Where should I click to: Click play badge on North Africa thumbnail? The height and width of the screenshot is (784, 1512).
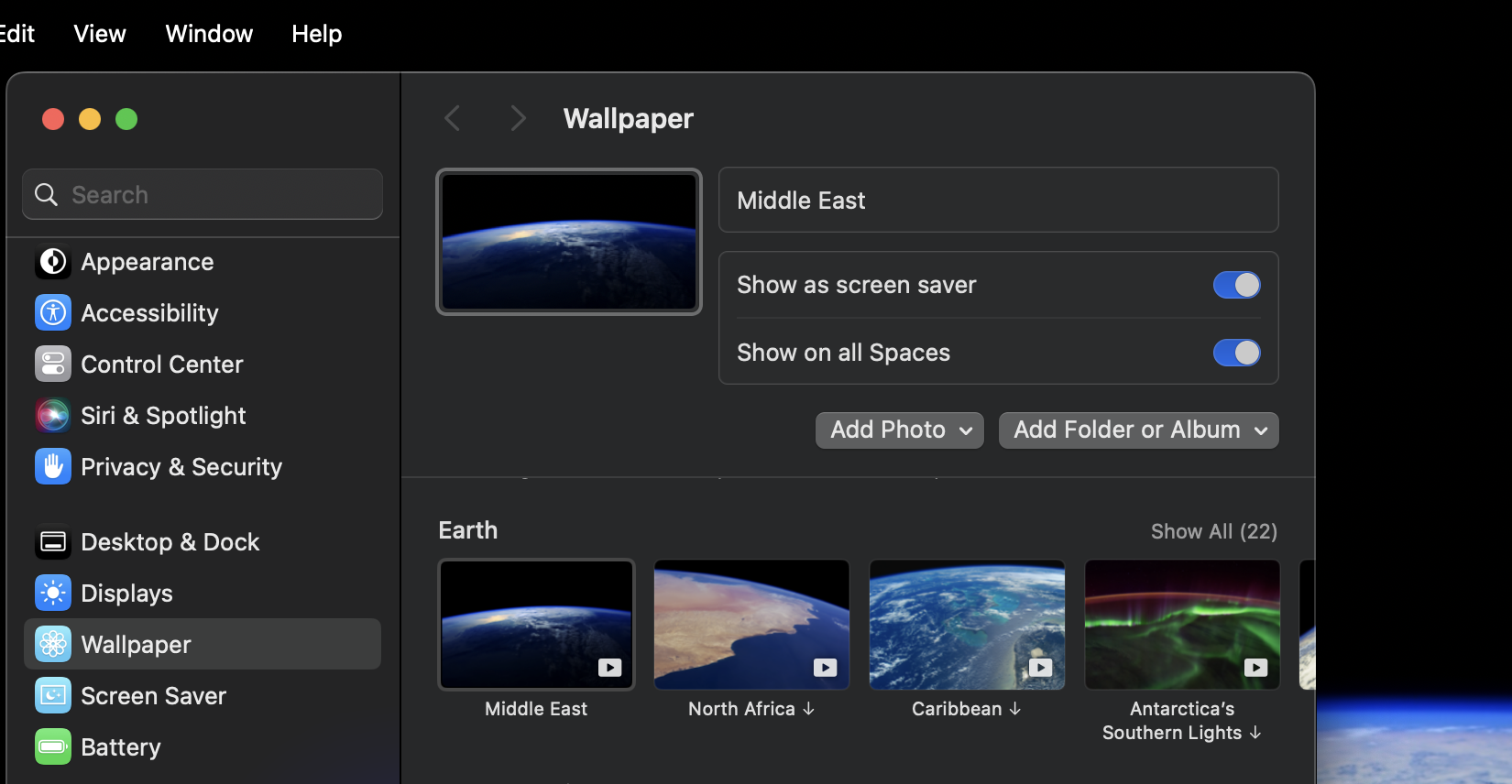coord(826,668)
